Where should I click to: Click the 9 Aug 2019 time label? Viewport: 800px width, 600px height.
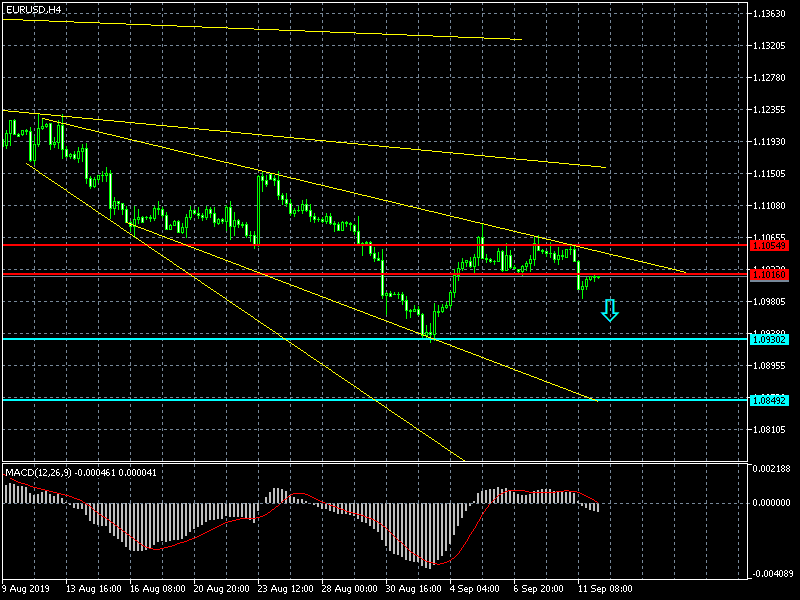27,590
